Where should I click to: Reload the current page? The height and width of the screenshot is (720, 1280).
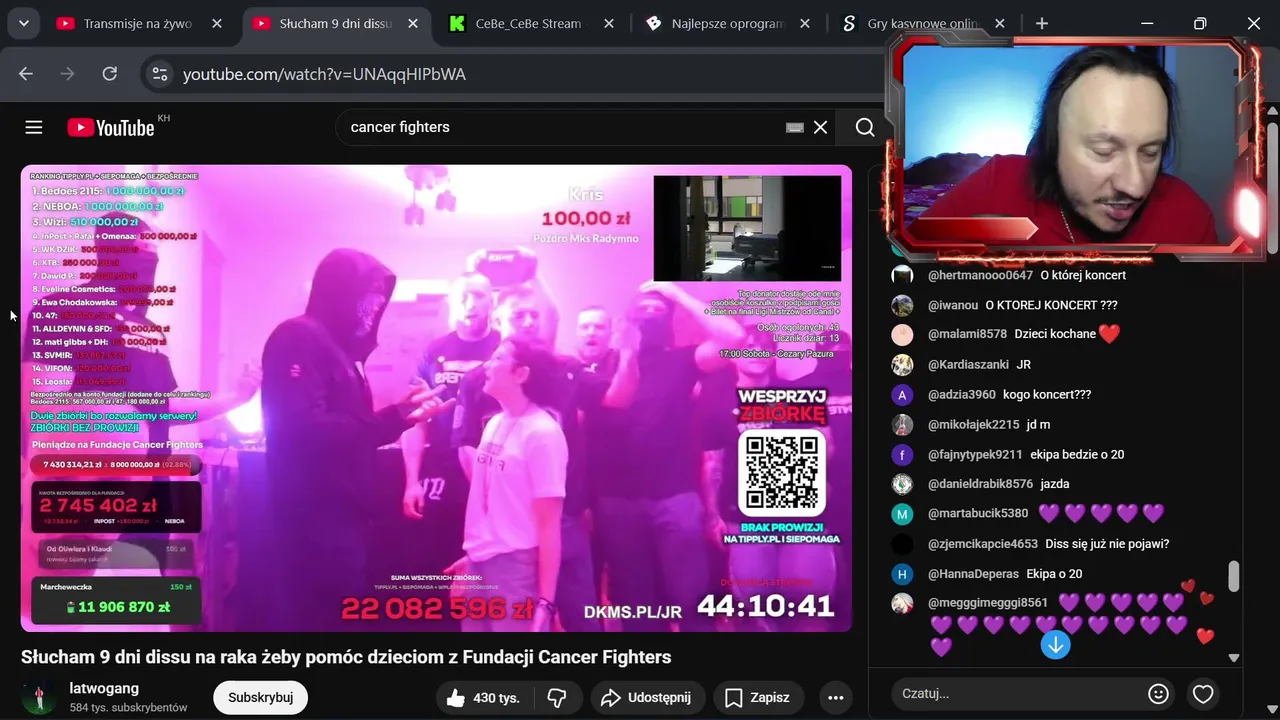click(x=110, y=74)
